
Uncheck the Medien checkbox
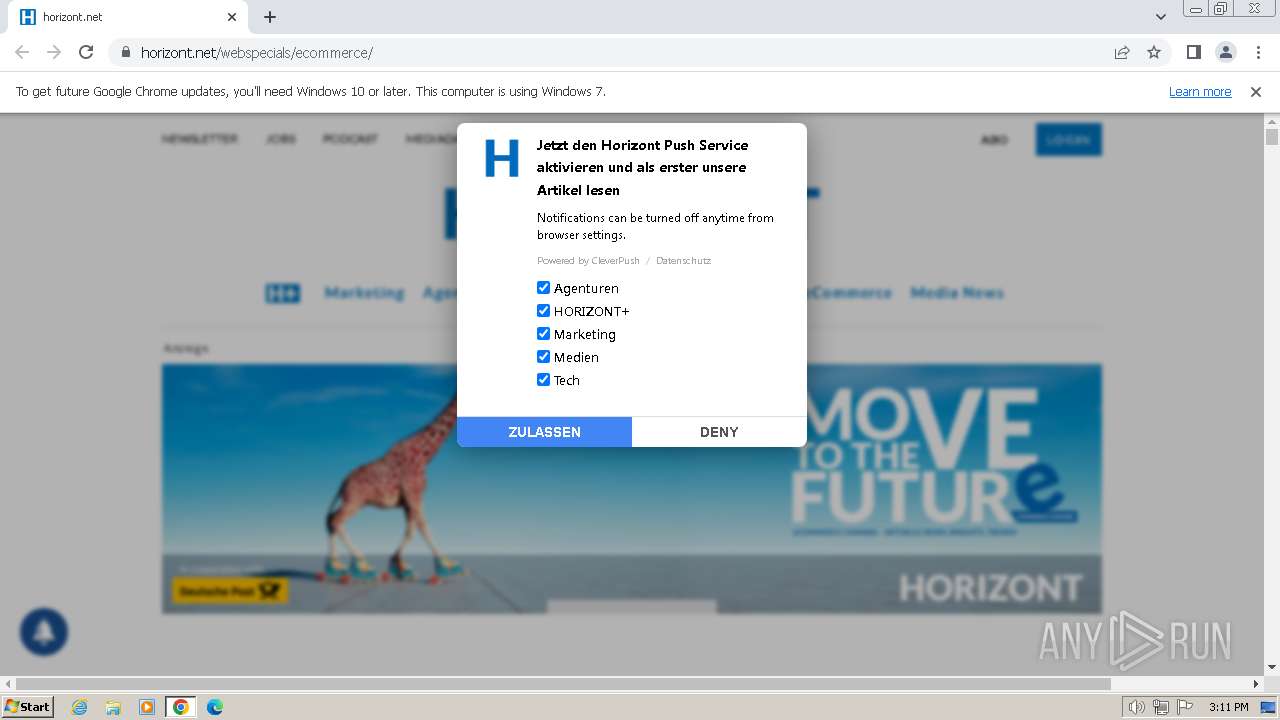coord(543,357)
